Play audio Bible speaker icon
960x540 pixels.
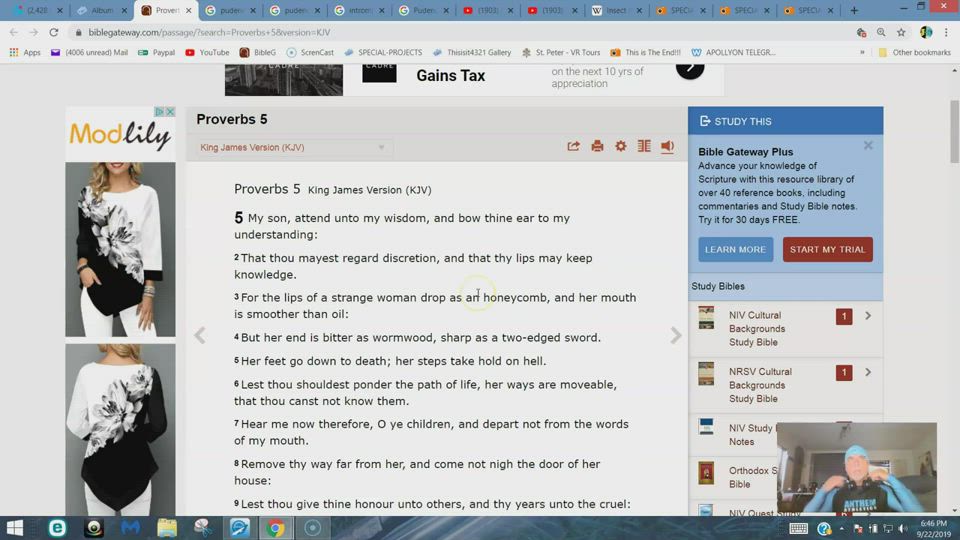(667, 147)
